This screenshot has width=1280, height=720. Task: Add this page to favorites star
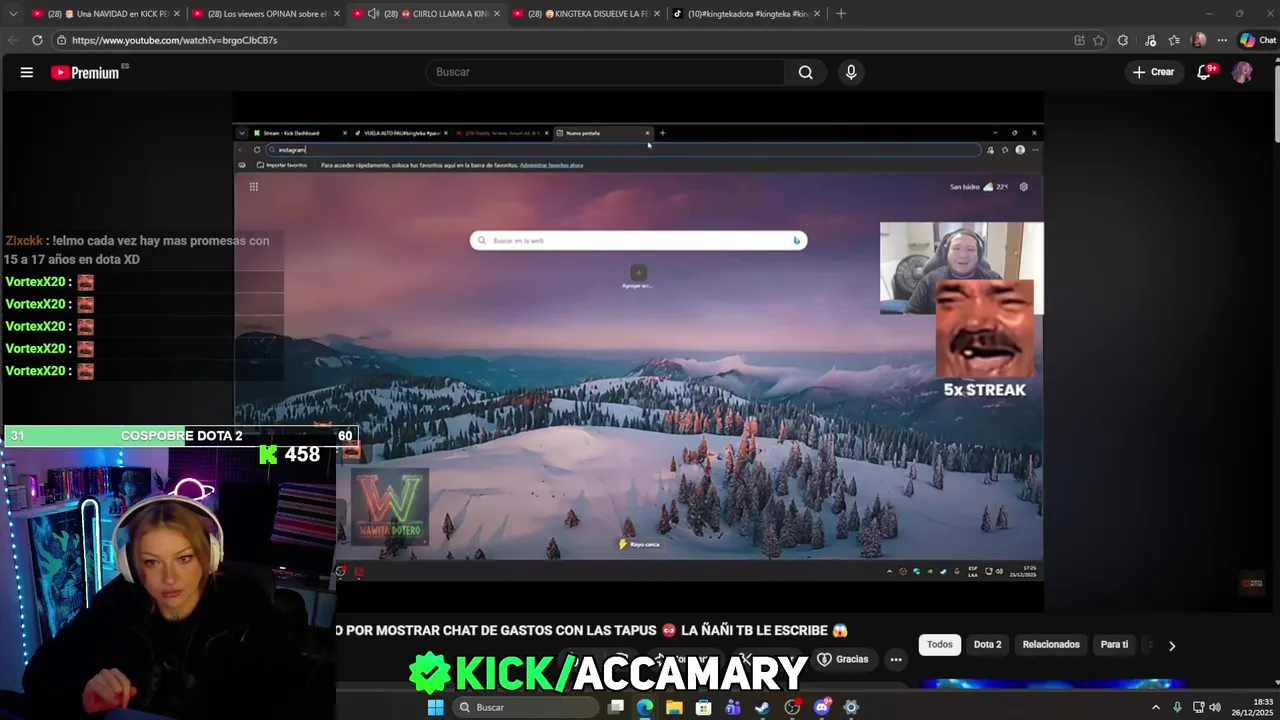click(x=1098, y=40)
